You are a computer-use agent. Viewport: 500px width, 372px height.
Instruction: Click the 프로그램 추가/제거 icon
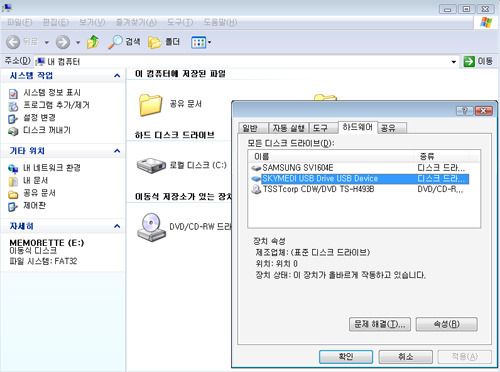tap(13, 106)
